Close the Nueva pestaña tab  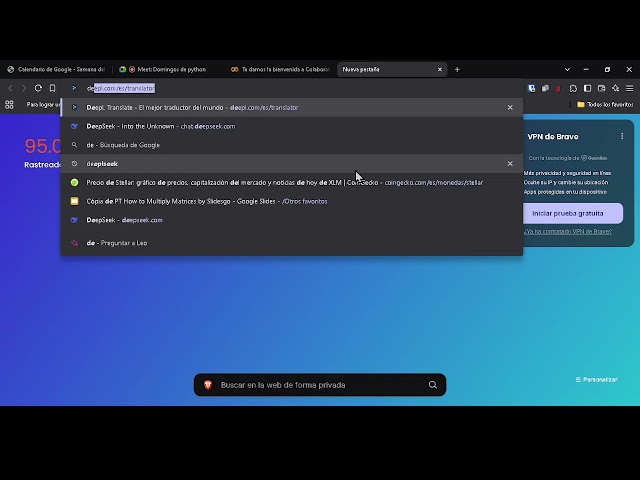440,69
